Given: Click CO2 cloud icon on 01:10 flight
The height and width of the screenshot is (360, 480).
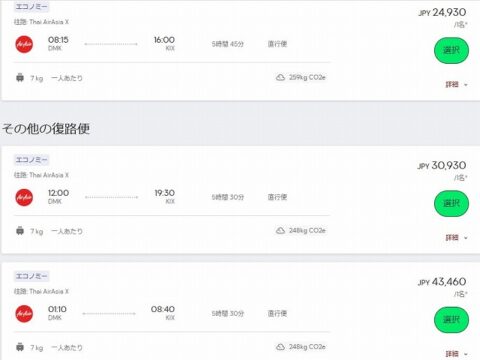Looking at the screenshot, I should tap(280, 347).
